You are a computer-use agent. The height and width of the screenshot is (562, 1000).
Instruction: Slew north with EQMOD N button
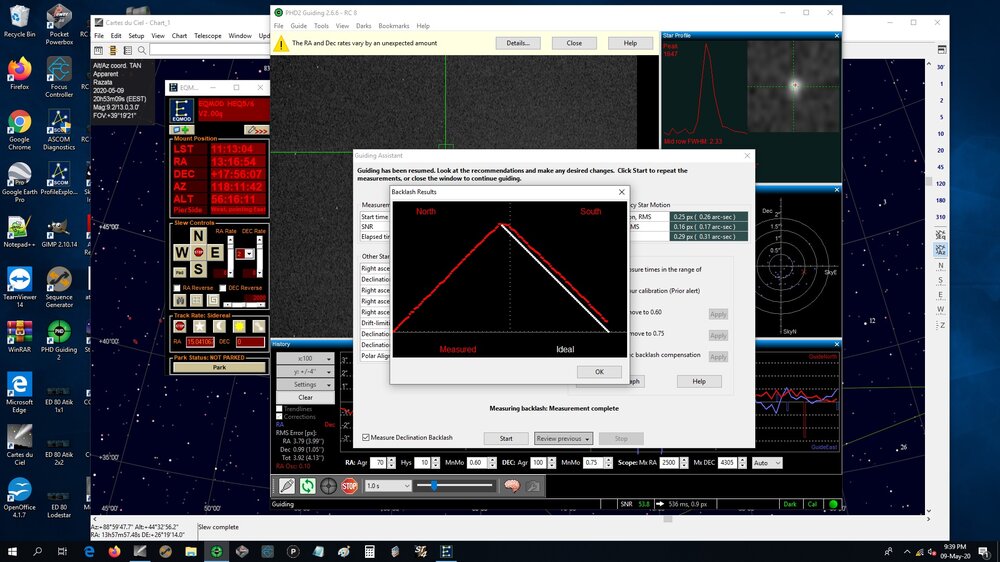199,237
